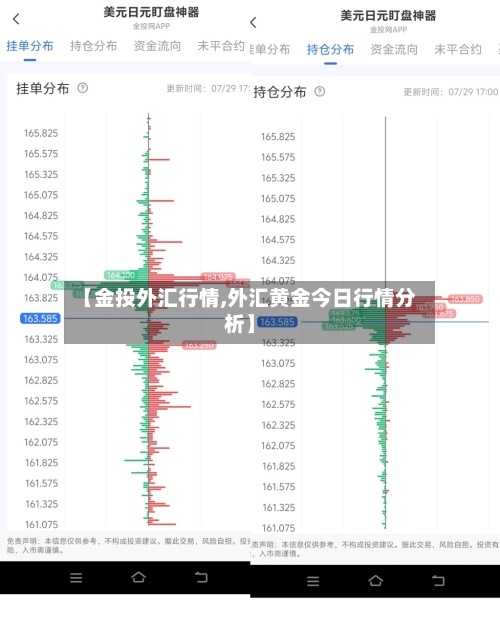This screenshot has height=625, width=500.
Task: Click the 挂单分布 card heading on left screen
Action: (43, 88)
